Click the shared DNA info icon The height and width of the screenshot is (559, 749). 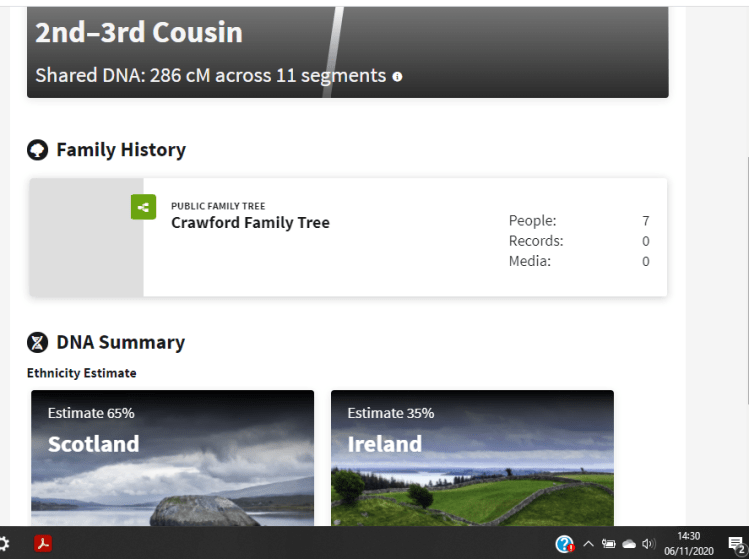[397, 77]
